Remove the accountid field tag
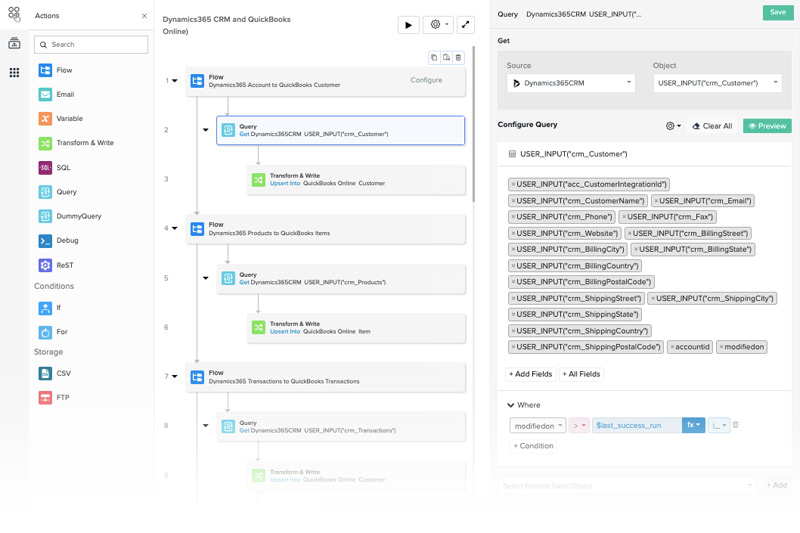800x533 pixels. pyautogui.click(x=674, y=347)
